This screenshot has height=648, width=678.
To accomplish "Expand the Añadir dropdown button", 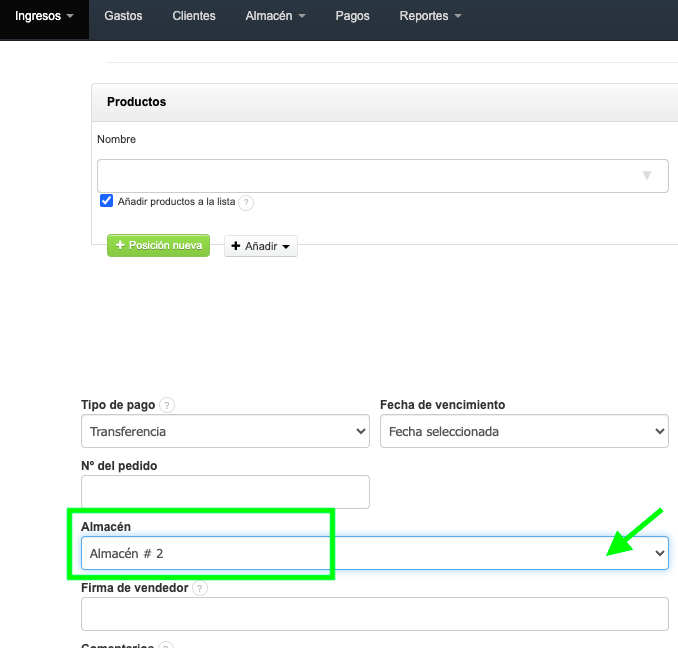I will point(261,246).
